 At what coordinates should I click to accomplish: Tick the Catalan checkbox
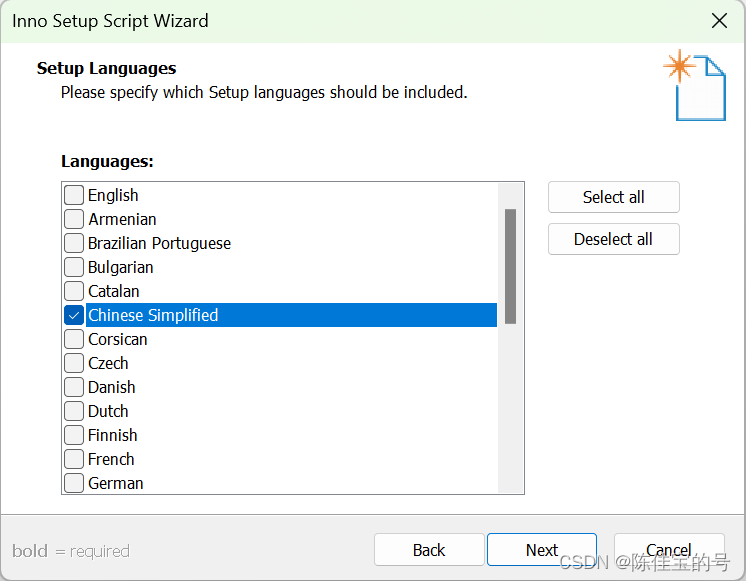pos(74,291)
